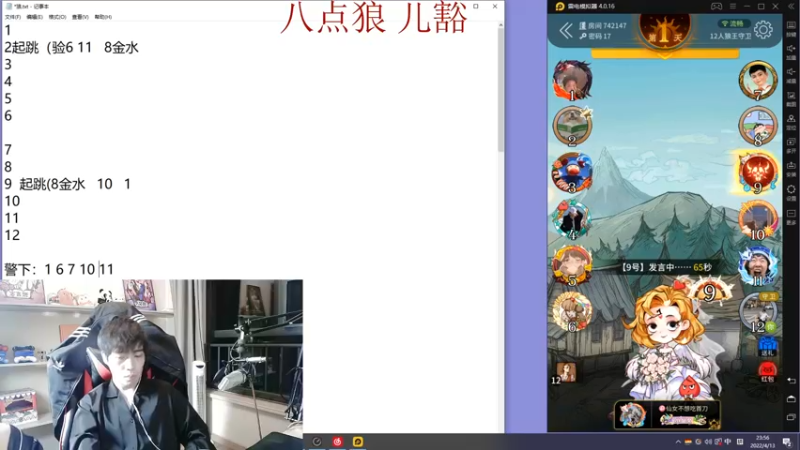Open the game settings gear icon
This screenshot has width=800, height=450.
pyautogui.click(x=763, y=30)
